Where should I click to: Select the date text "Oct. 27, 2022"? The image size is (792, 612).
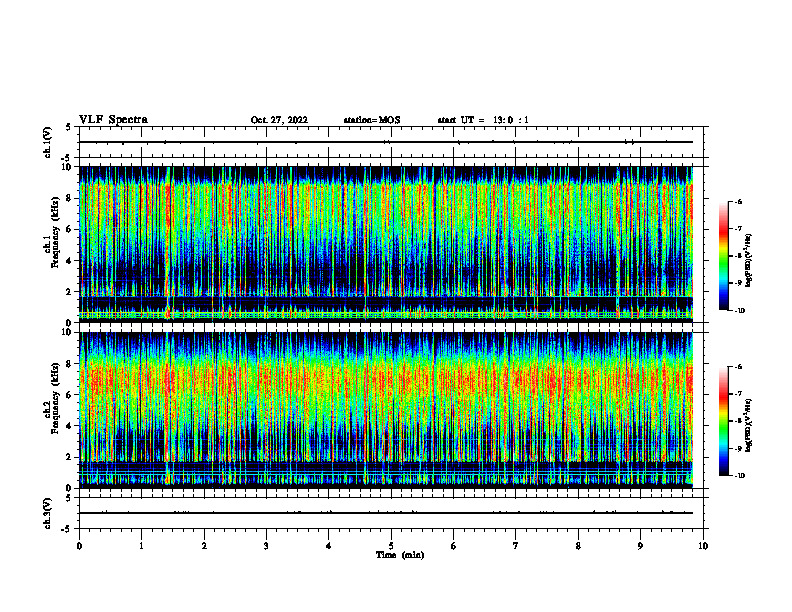click(x=279, y=120)
